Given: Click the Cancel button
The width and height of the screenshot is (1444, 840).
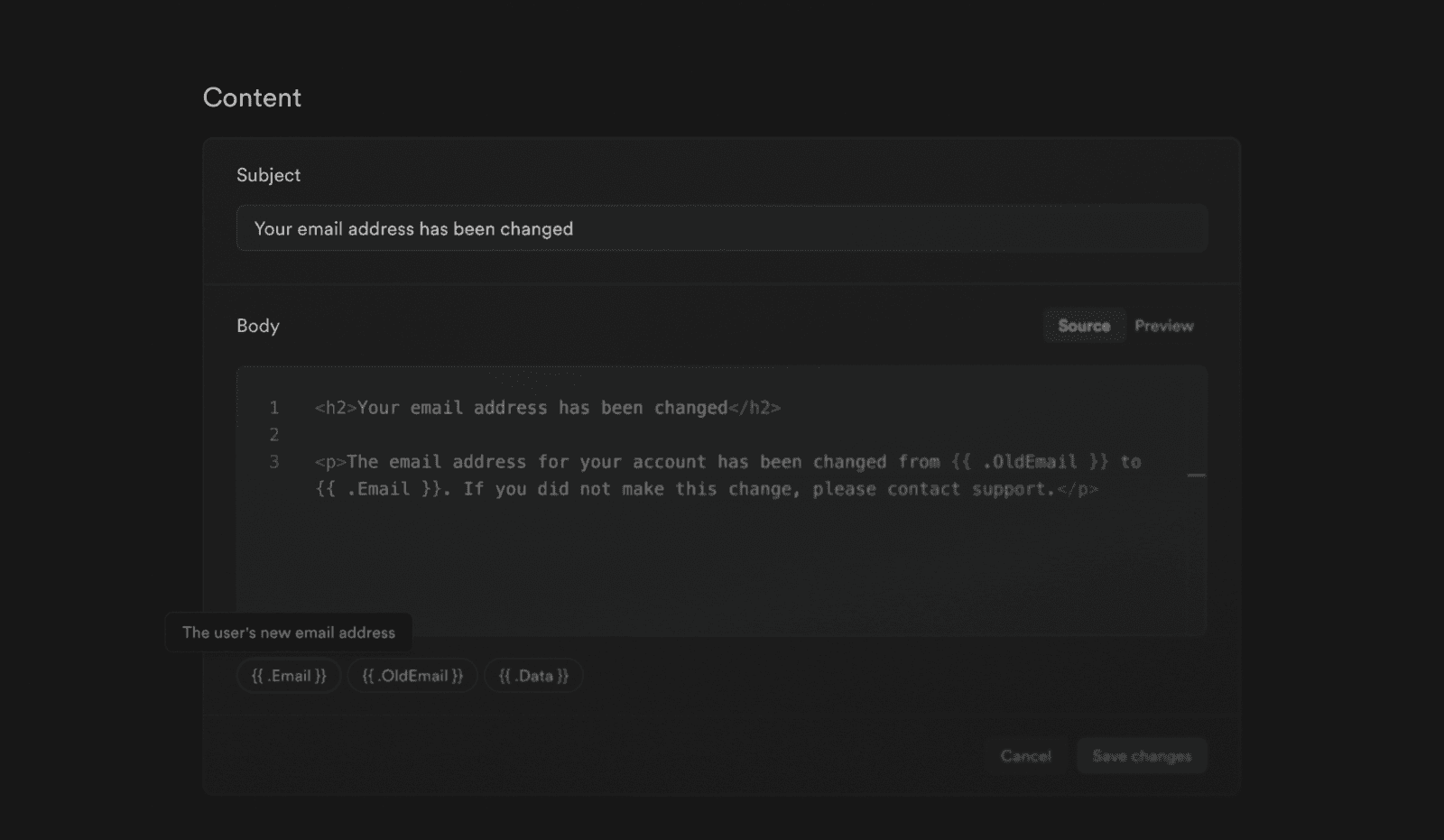Looking at the screenshot, I should (x=1025, y=756).
